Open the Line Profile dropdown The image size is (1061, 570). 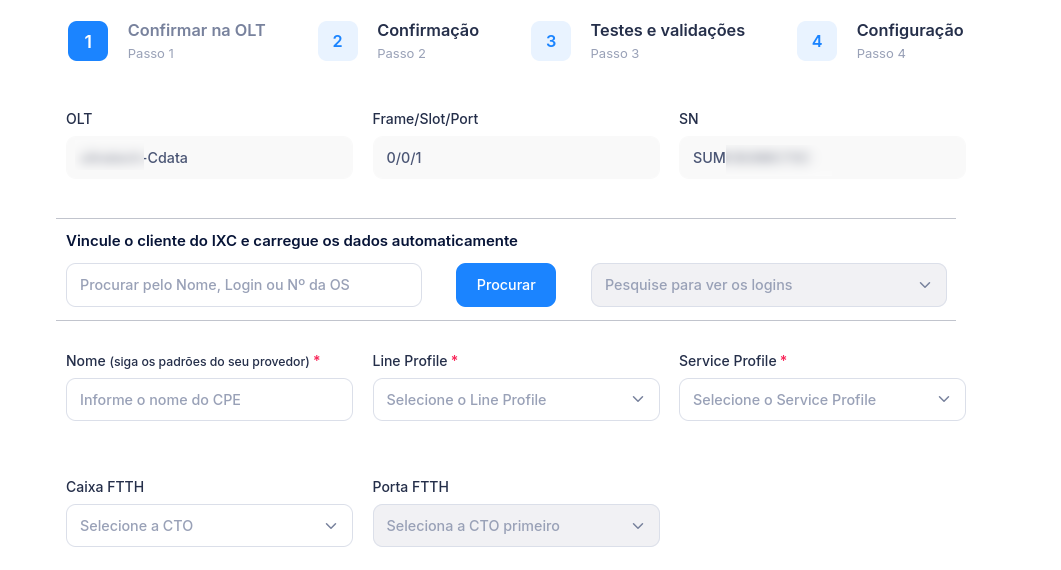coord(516,399)
